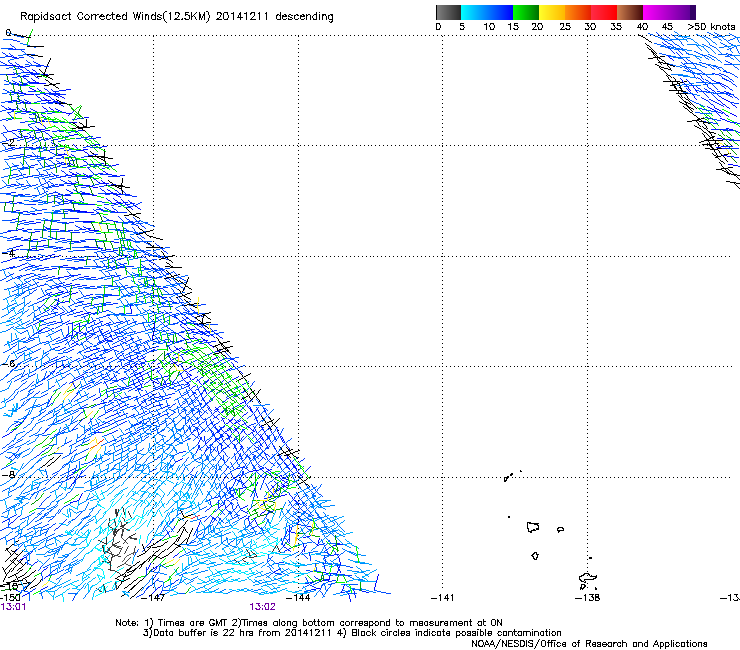Click the orange 25-30 knots legend segment
This screenshot has width=740, height=650.
click(578, 12)
